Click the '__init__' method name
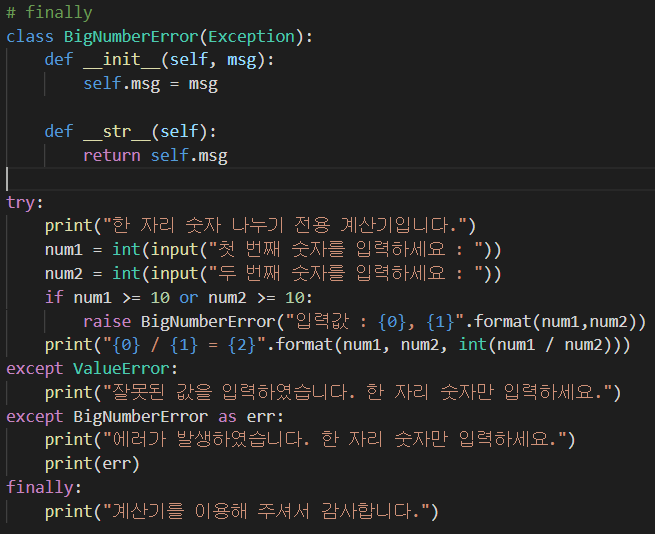Screen dimensions: 655x534 pyautogui.click(x=122, y=60)
